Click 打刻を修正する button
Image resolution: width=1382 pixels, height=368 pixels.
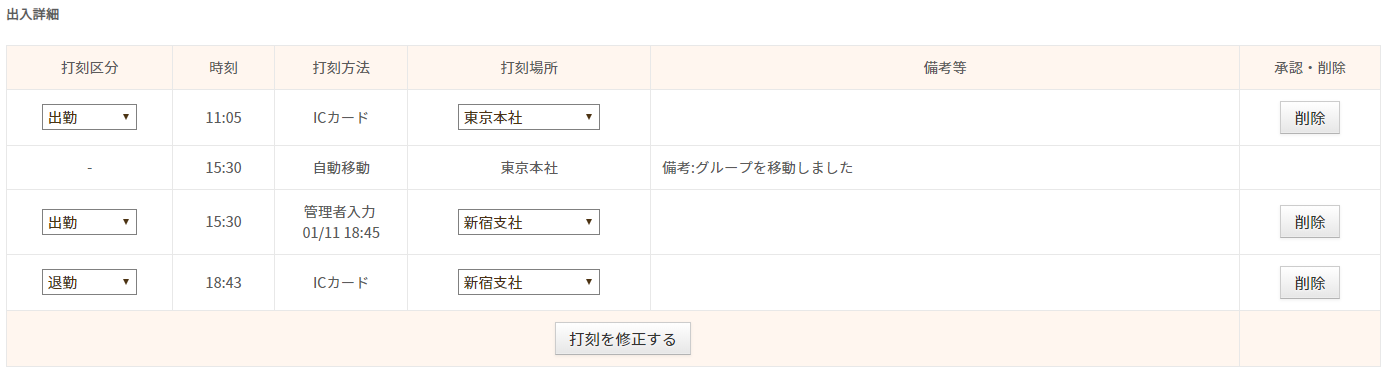(623, 339)
